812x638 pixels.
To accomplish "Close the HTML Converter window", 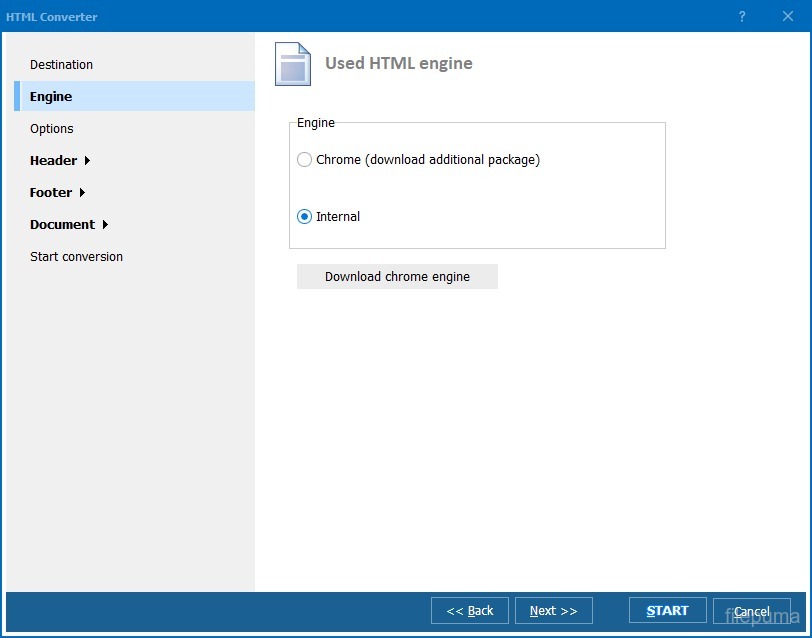I will (x=787, y=16).
